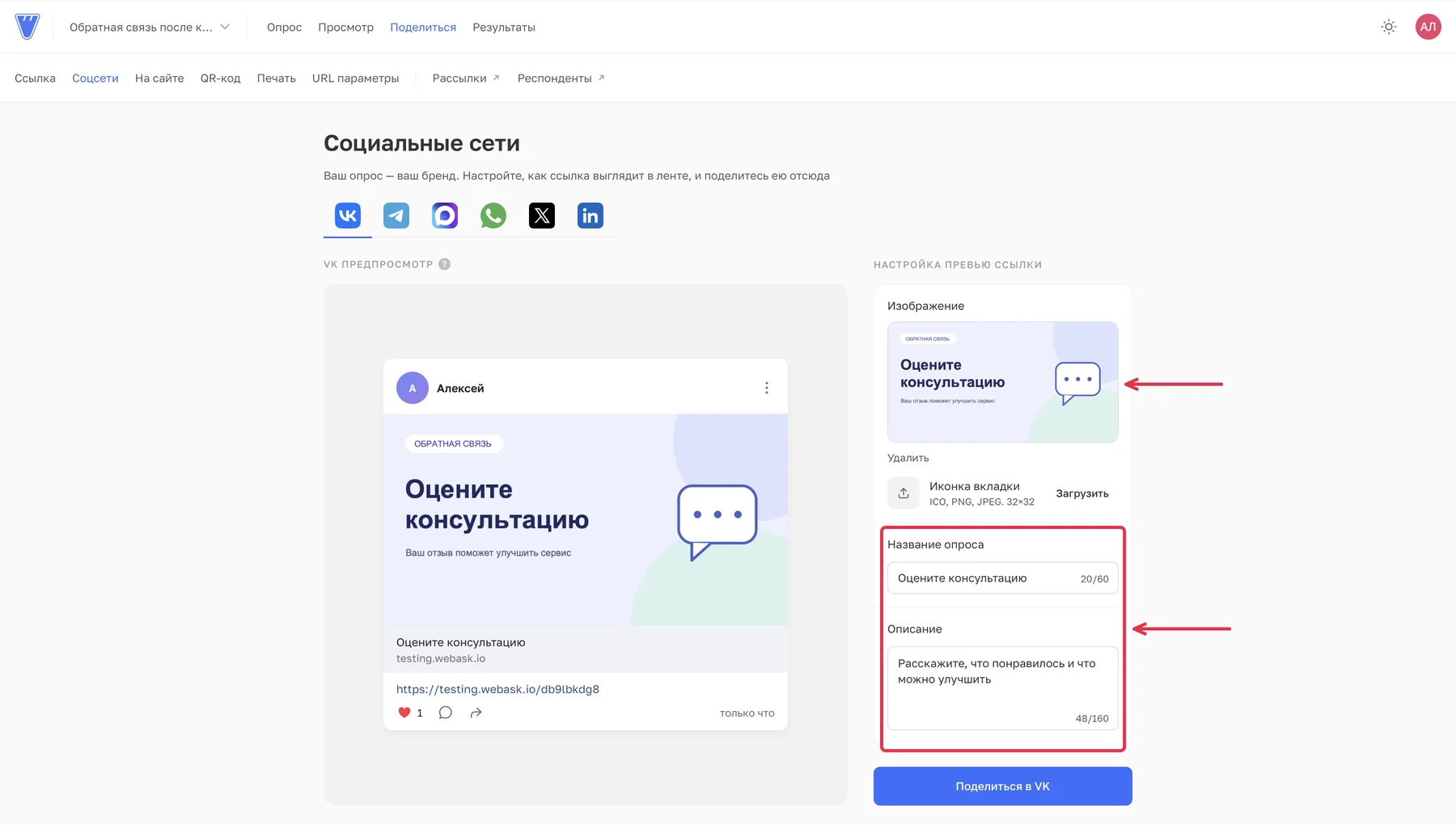Focus the Название опроса input field
This screenshot has height=825, width=1456.
(x=1003, y=578)
